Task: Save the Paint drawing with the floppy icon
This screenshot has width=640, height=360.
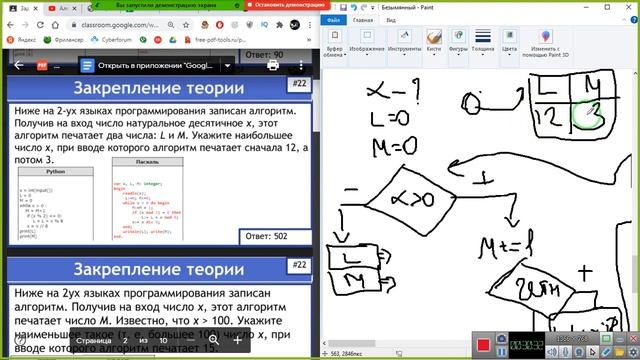Action: click(x=343, y=7)
